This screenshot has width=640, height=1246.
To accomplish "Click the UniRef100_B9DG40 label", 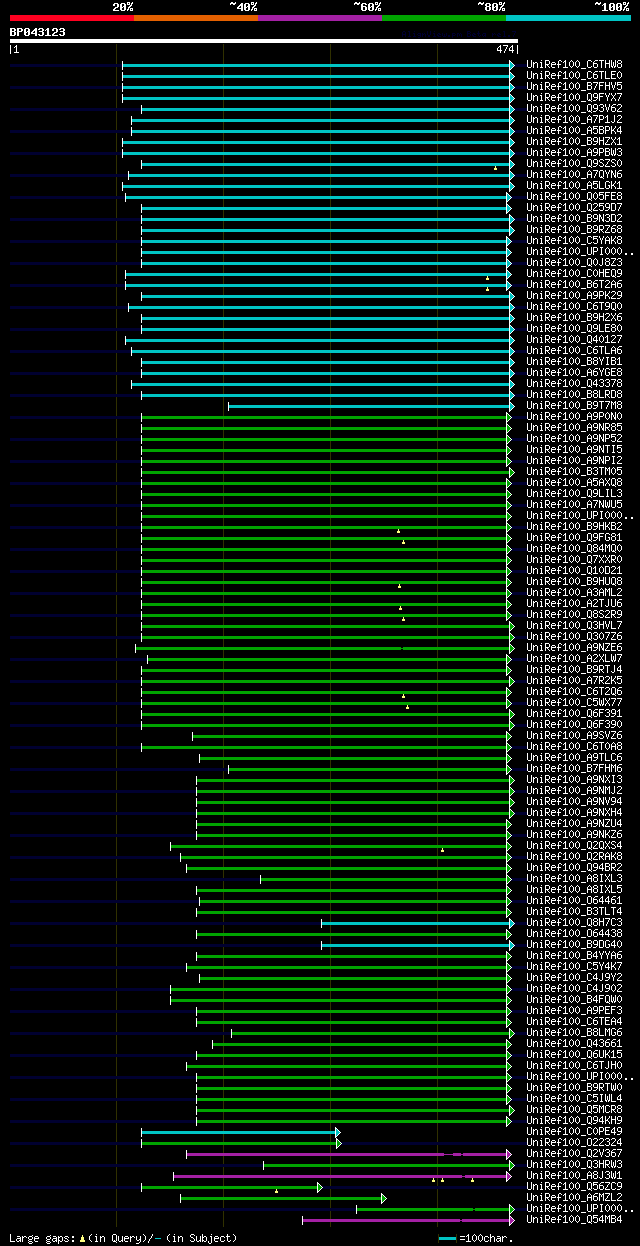I will 574,944.
